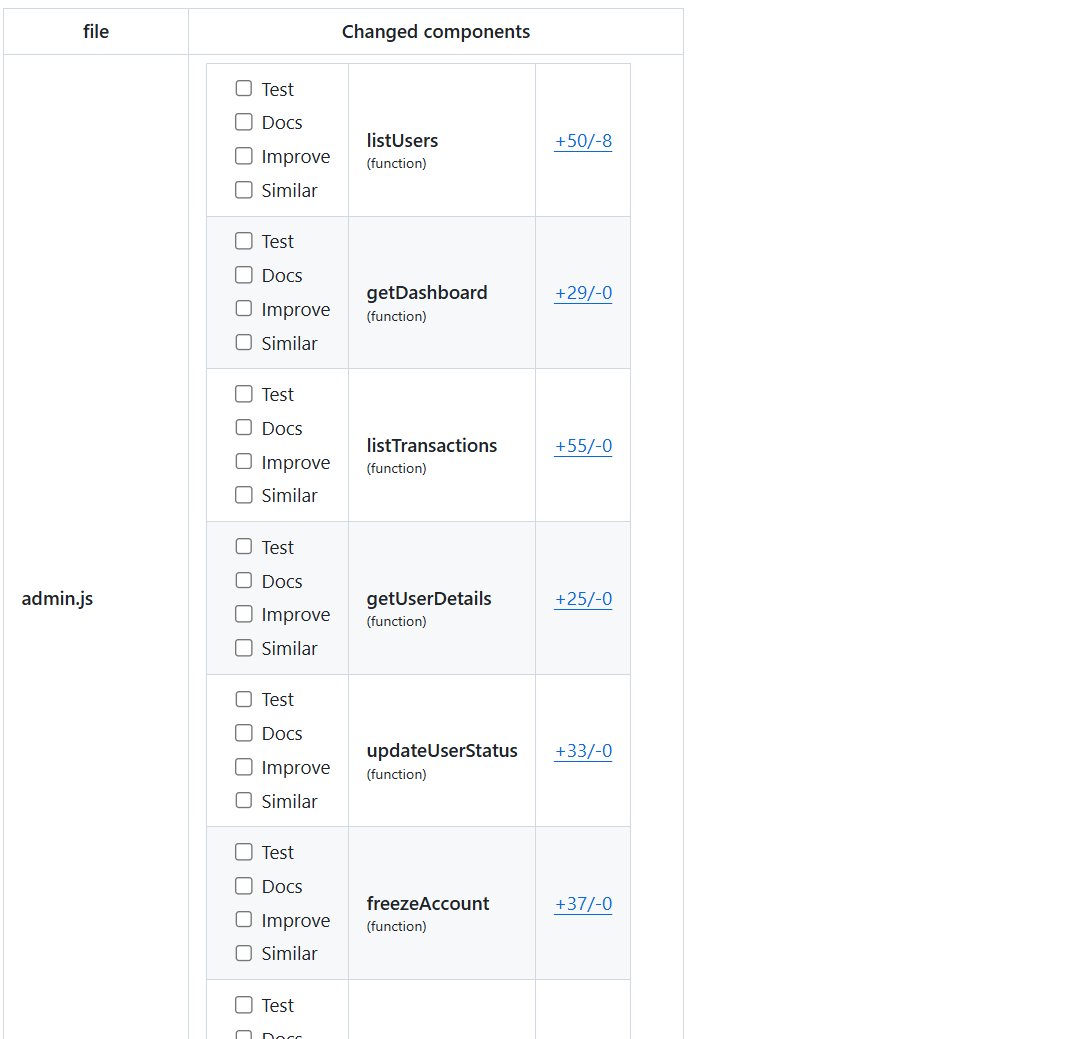Enable Test for the getUserDetails function
This screenshot has height=1039, width=1079.
coord(243,547)
